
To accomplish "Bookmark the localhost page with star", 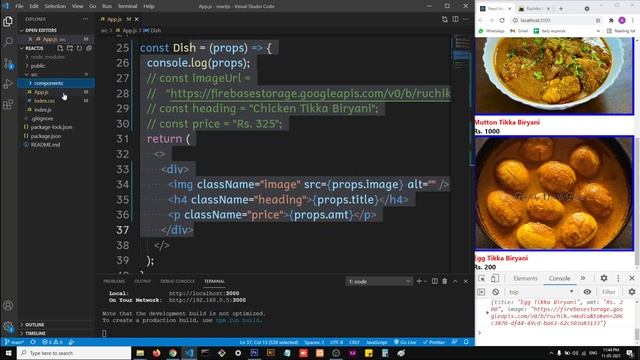I will pos(598,20).
